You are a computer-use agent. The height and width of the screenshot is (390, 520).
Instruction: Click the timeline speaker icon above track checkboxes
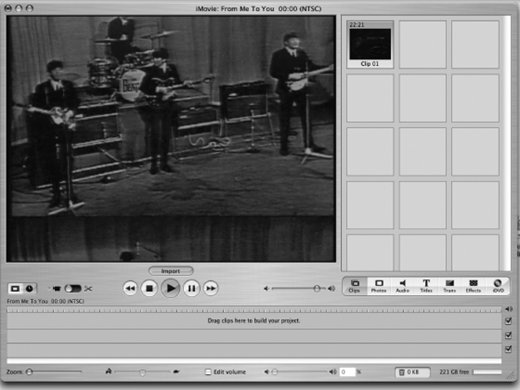click(x=509, y=309)
